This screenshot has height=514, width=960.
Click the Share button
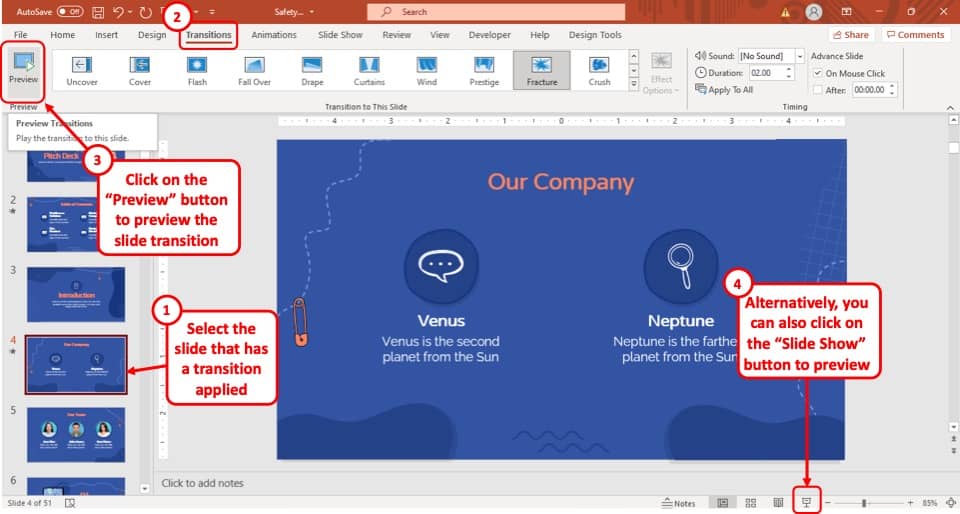coord(850,35)
